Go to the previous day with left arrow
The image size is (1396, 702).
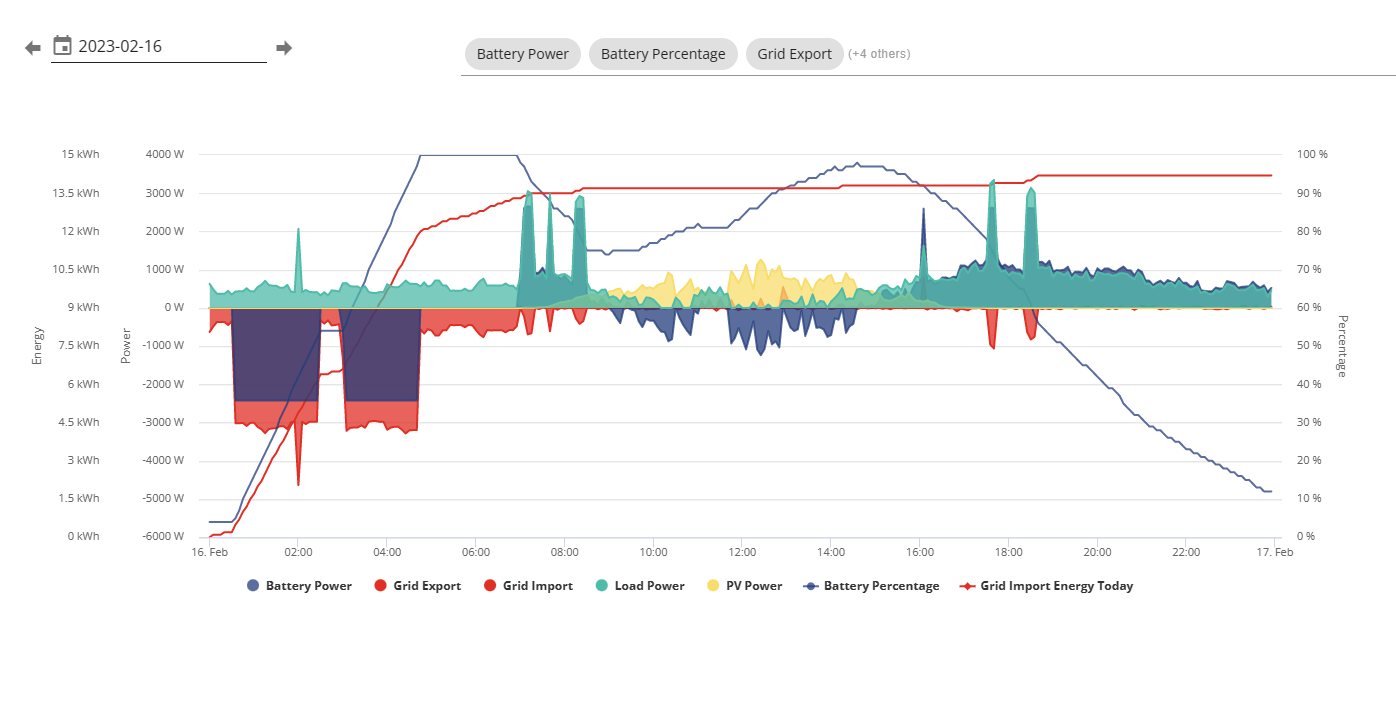click(x=33, y=48)
